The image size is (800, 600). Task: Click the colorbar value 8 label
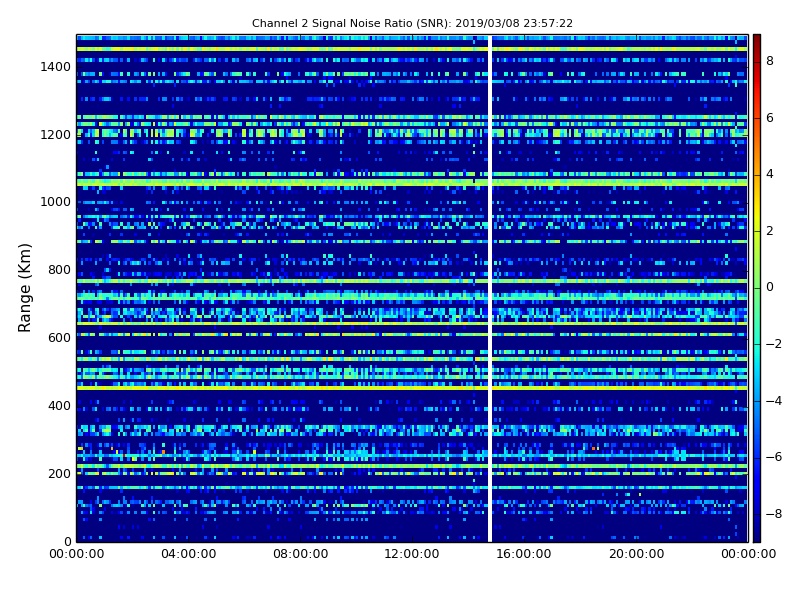point(770,61)
